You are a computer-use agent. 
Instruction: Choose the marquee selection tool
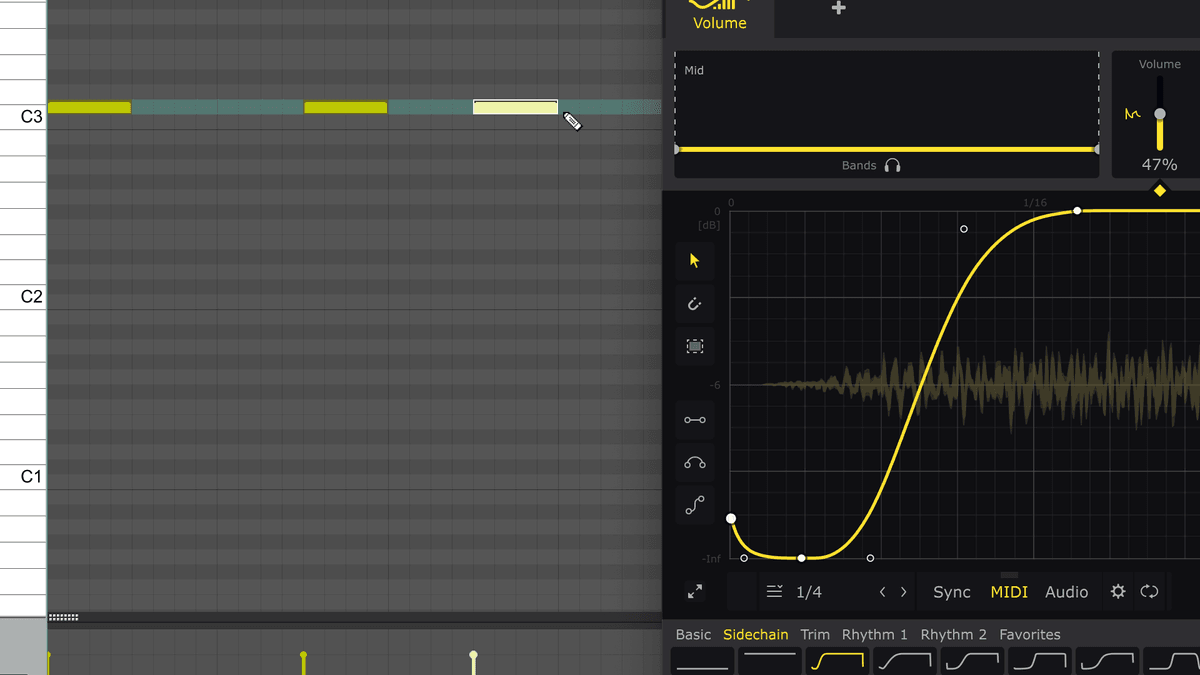click(x=695, y=346)
